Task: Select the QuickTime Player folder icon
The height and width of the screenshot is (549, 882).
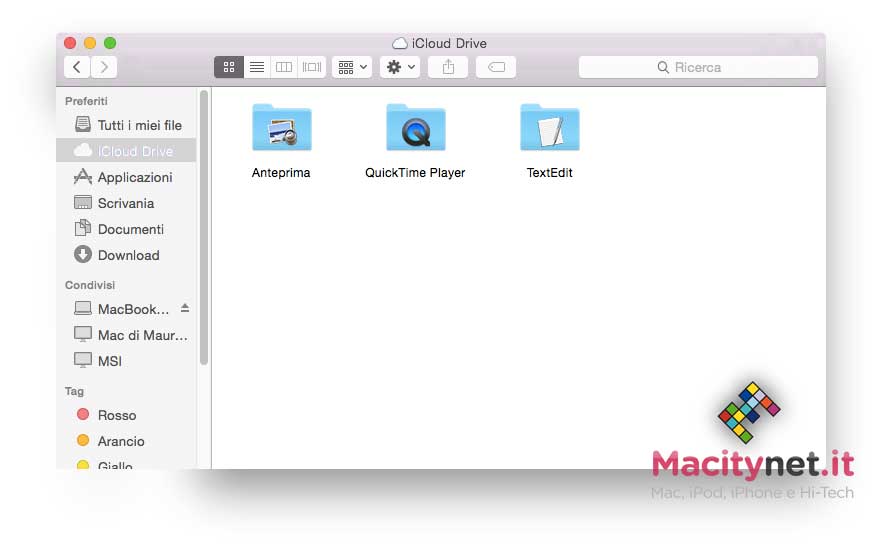Action: tap(416, 128)
